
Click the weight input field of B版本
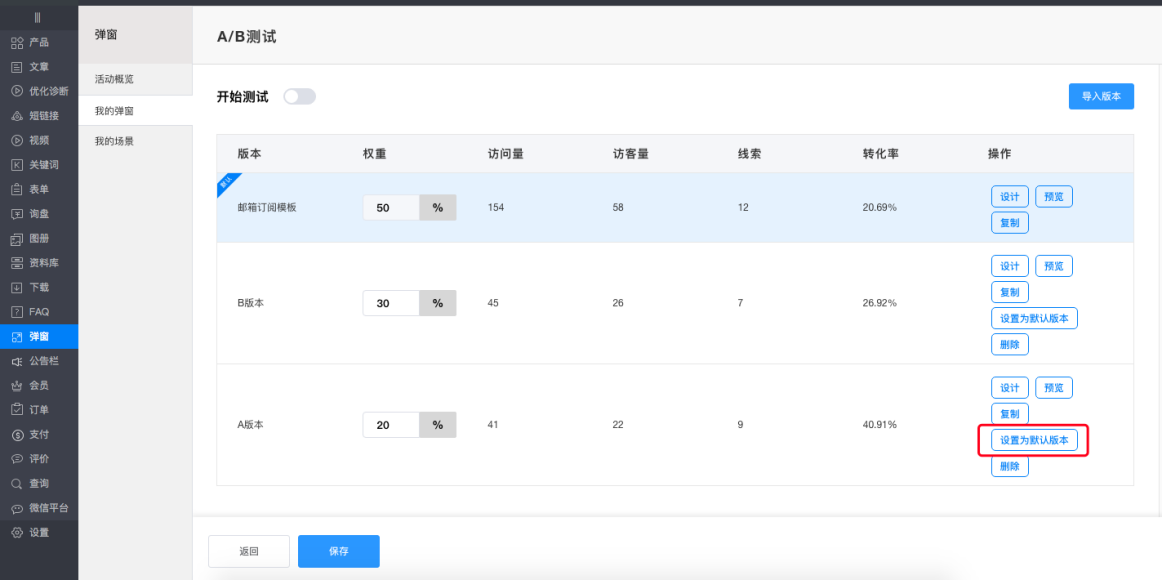pos(390,302)
